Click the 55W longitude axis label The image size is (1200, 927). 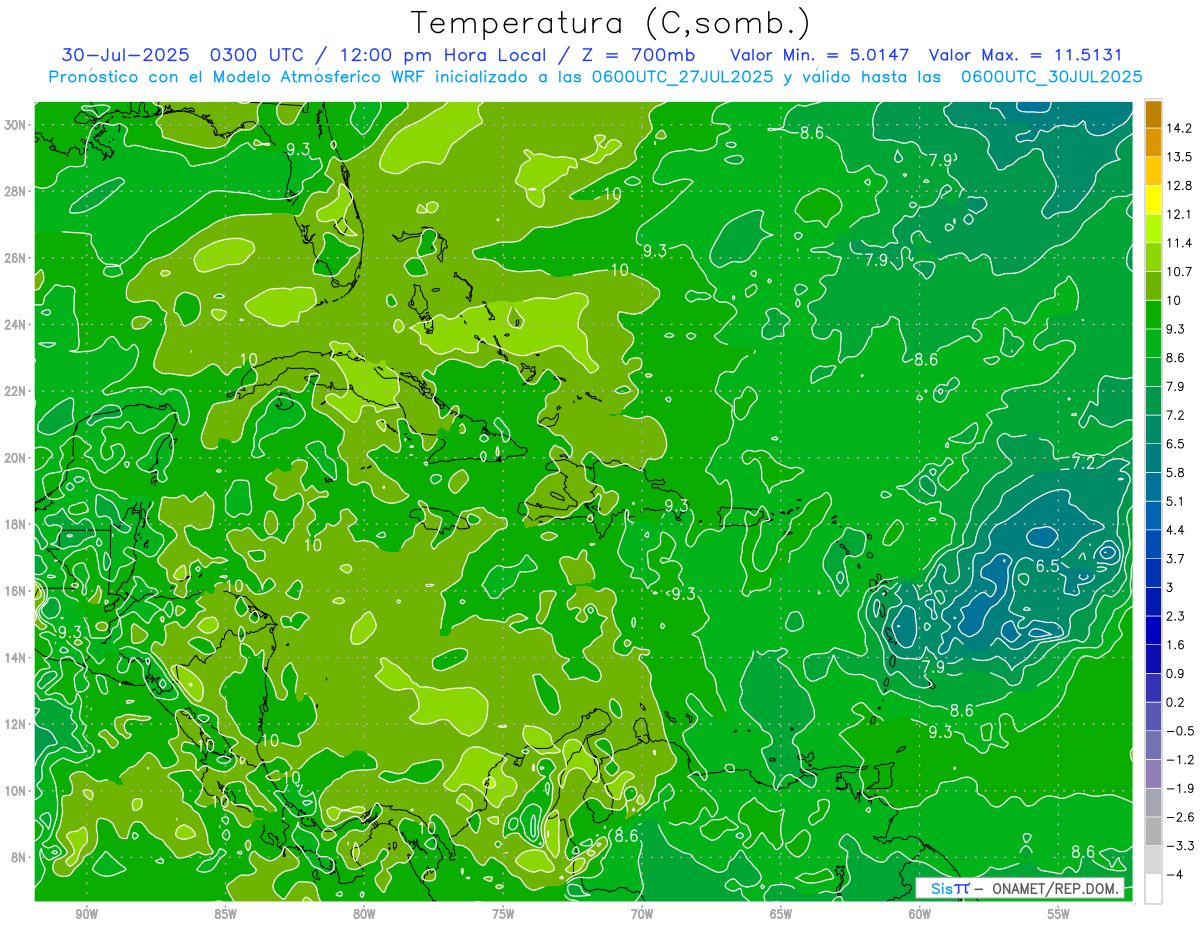click(x=1059, y=914)
